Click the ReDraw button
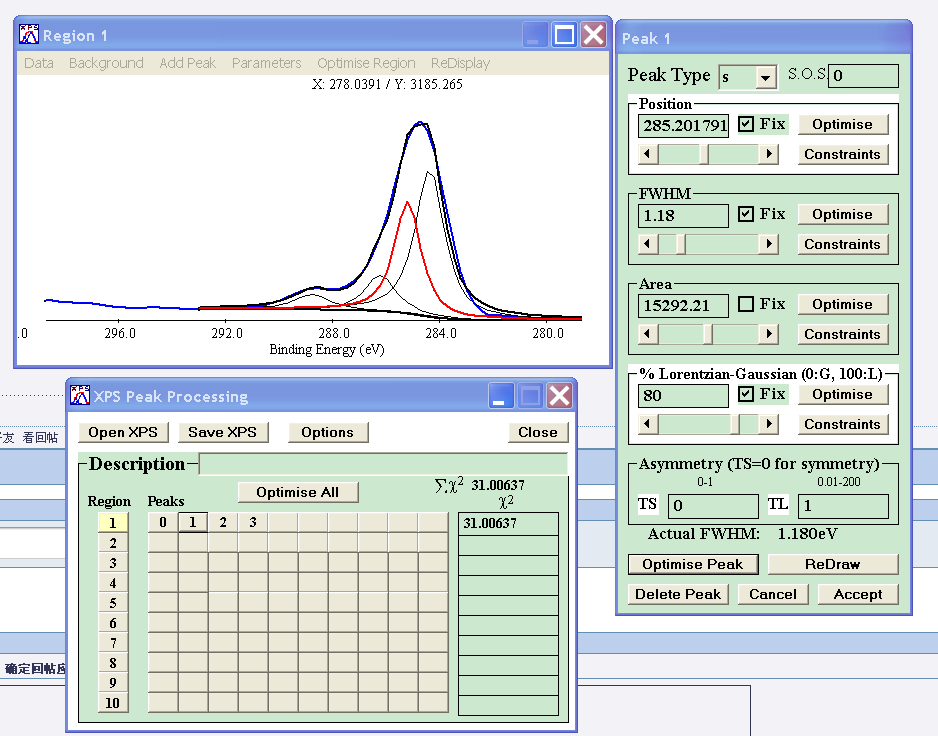 tap(833, 564)
